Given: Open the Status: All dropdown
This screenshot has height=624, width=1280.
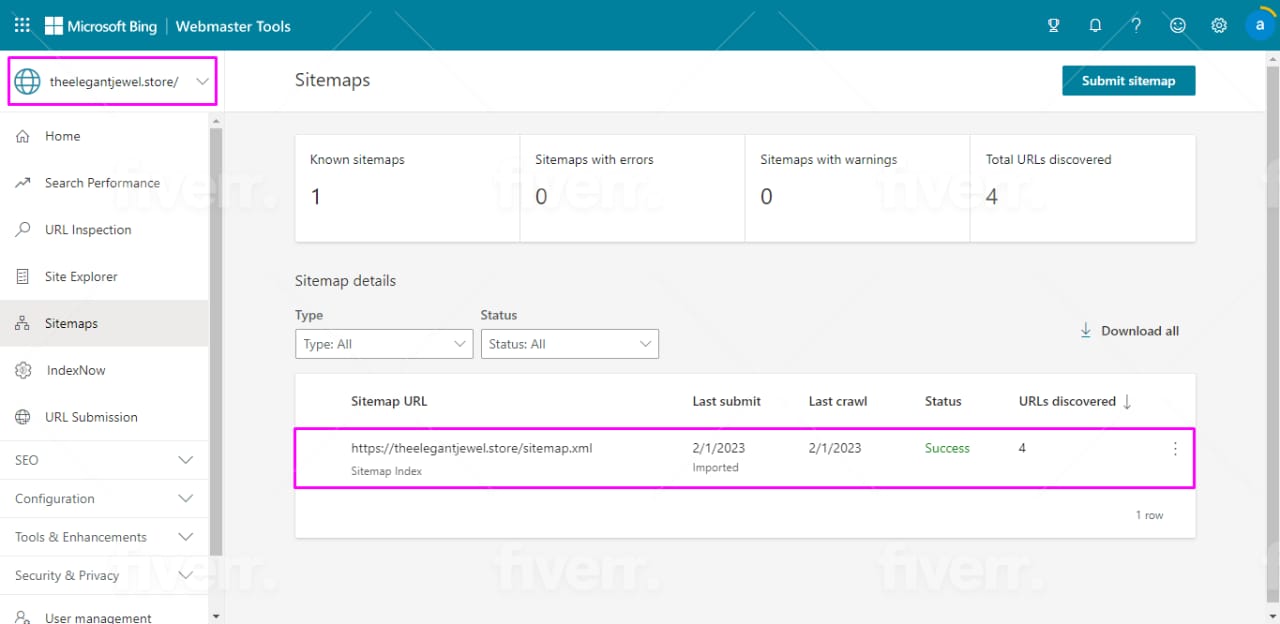Looking at the screenshot, I should 570,344.
